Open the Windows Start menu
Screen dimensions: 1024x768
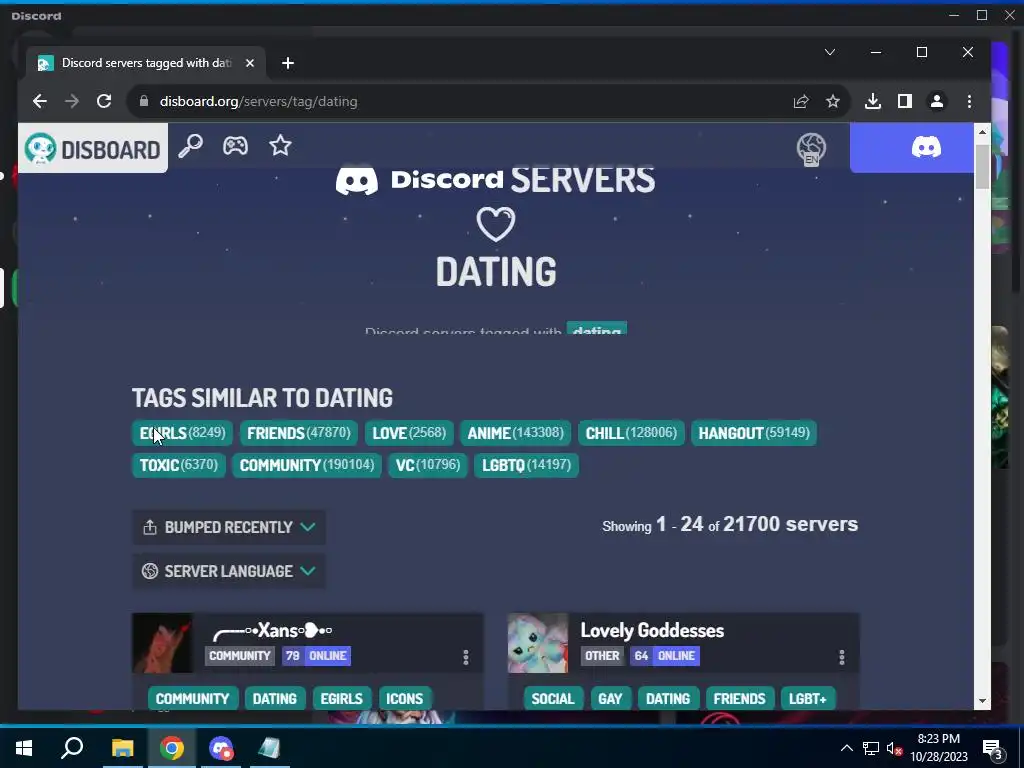click(24, 748)
